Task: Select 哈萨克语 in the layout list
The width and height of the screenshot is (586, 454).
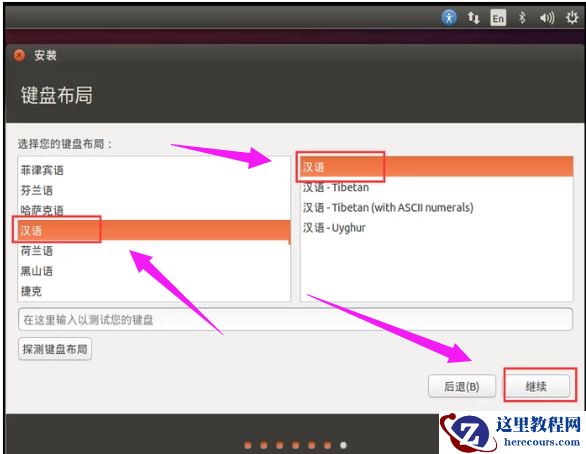Action: [154, 210]
